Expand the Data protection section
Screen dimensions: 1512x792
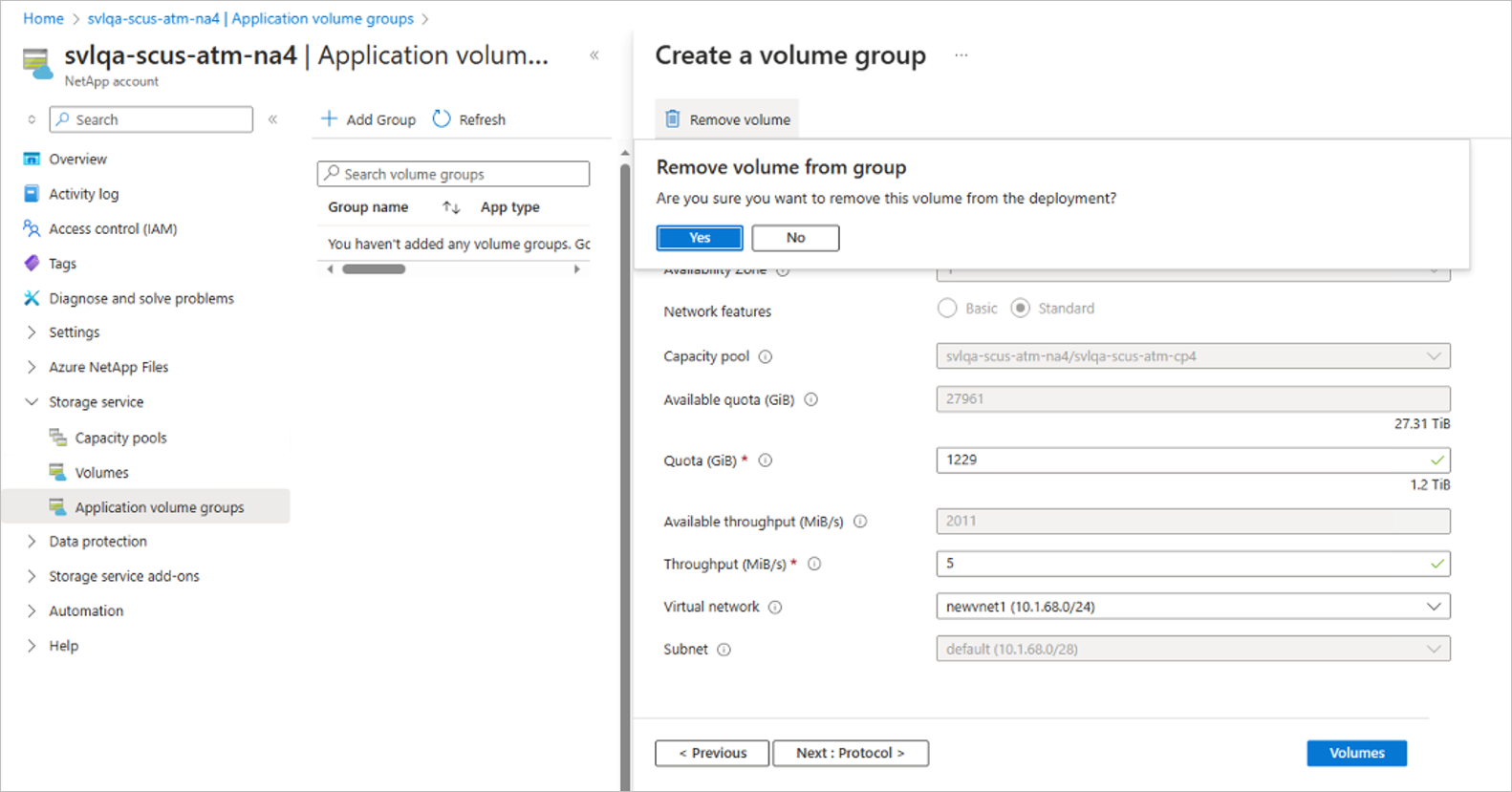coord(32,541)
